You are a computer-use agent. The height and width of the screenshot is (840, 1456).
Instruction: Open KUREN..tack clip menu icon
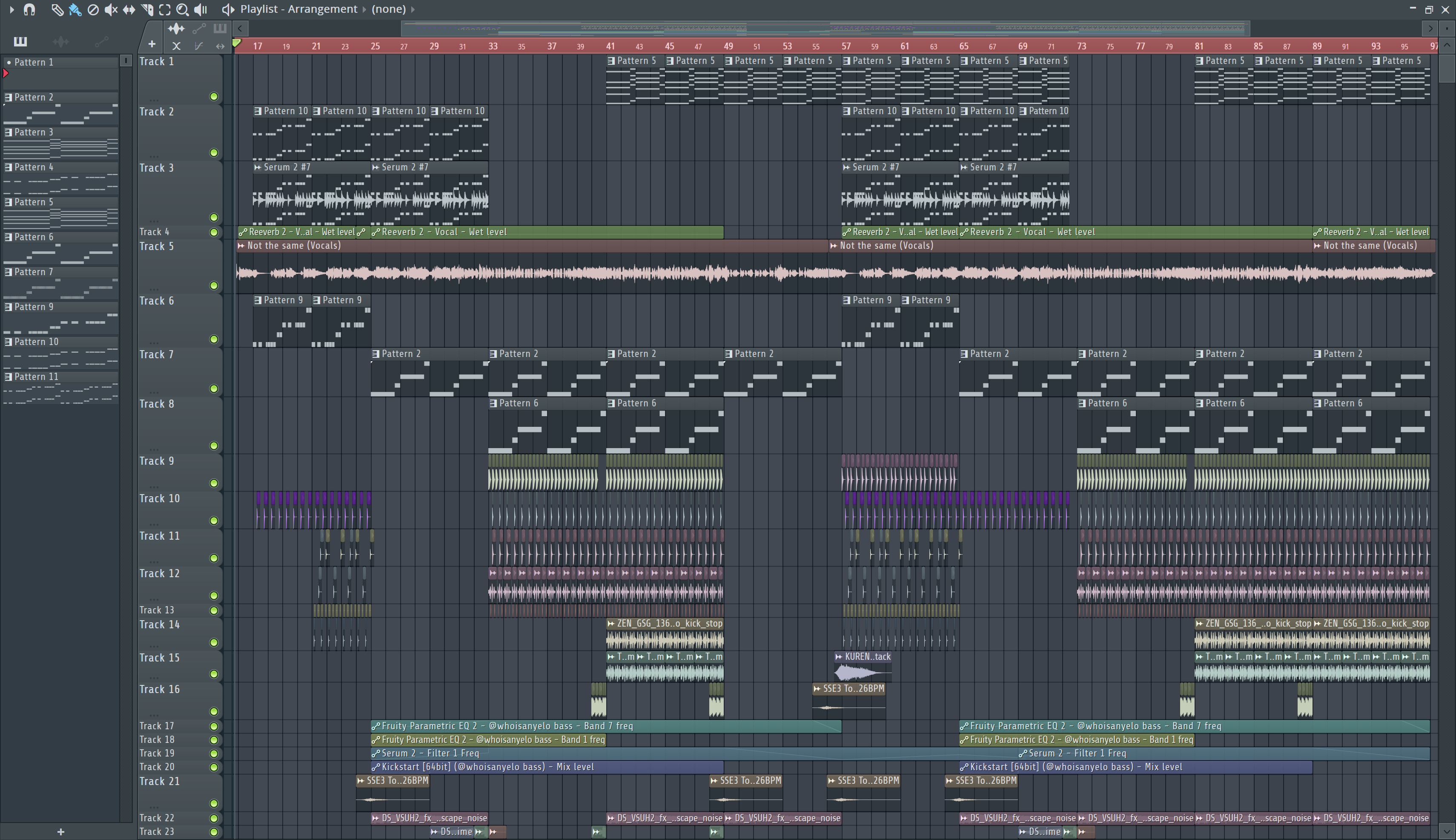point(839,656)
